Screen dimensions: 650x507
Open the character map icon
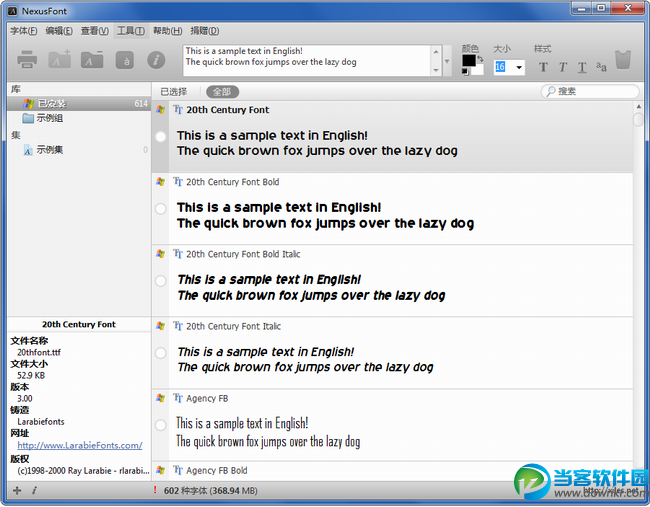tap(124, 60)
